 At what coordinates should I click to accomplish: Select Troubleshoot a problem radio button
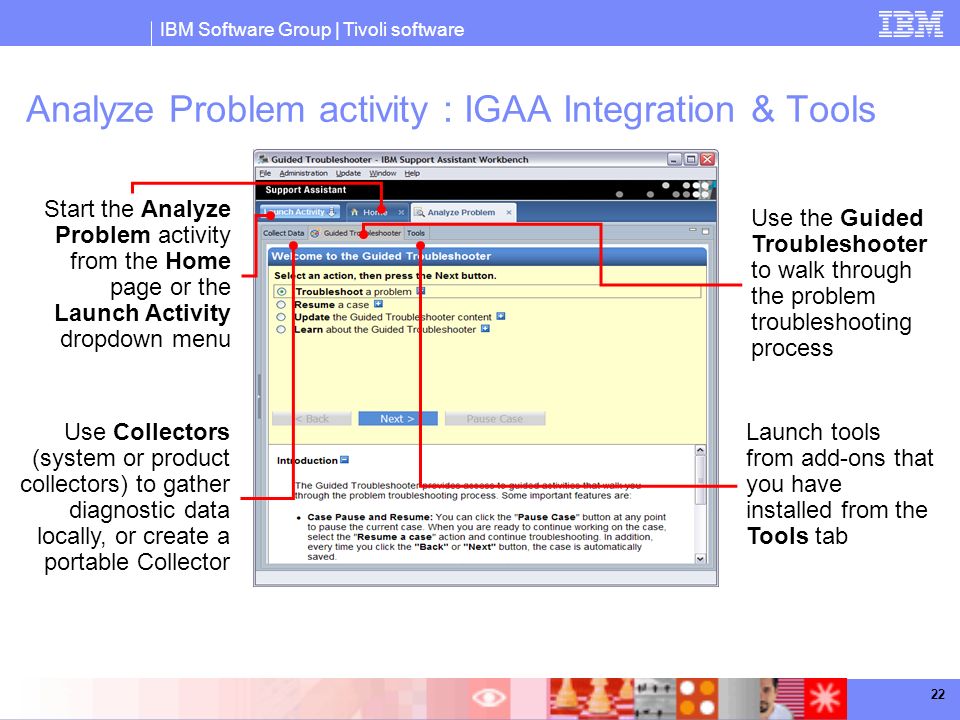point(281,292)
